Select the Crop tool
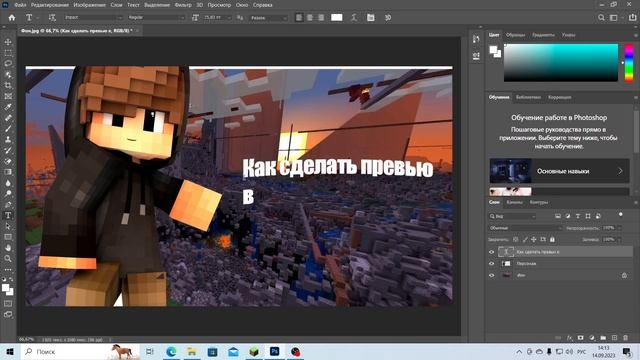 [x=8, y=85]
